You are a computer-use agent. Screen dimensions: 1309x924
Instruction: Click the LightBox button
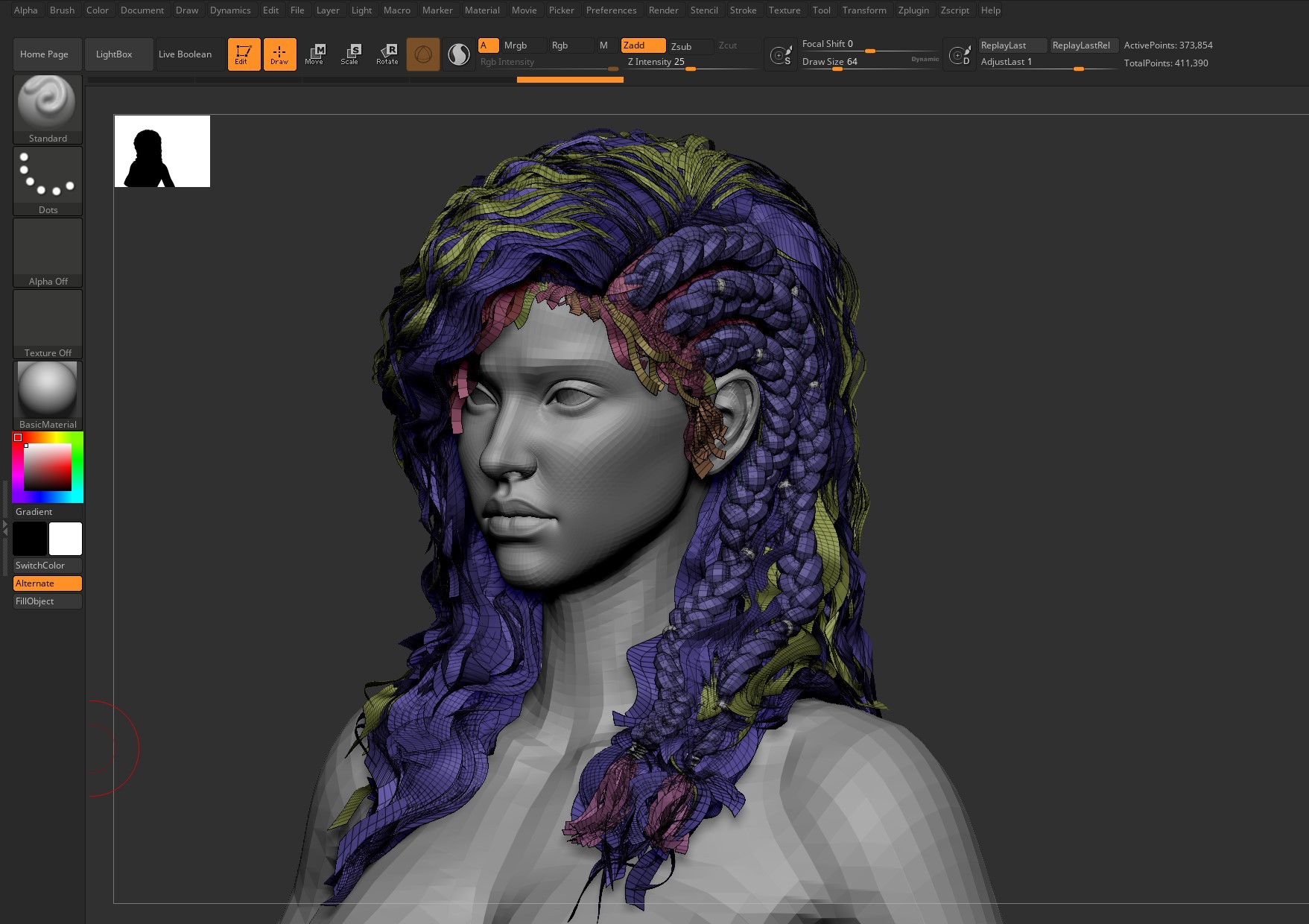click(114, 54)
